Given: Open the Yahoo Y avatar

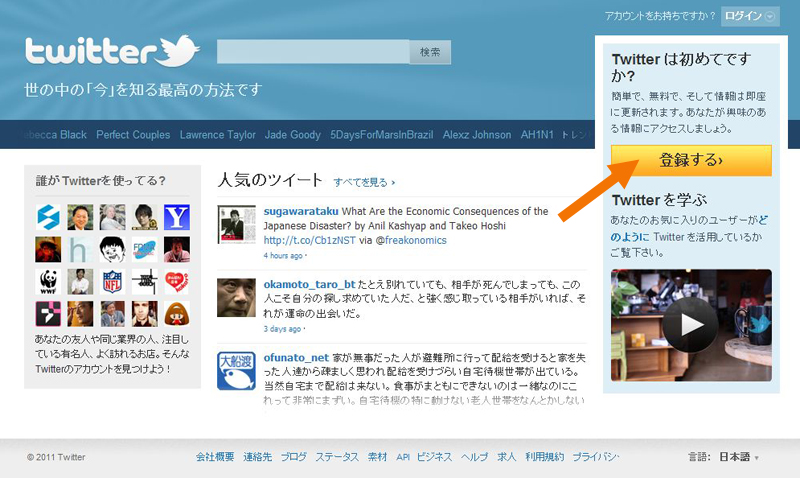Looking at the screenshot, I should [177, 217].
